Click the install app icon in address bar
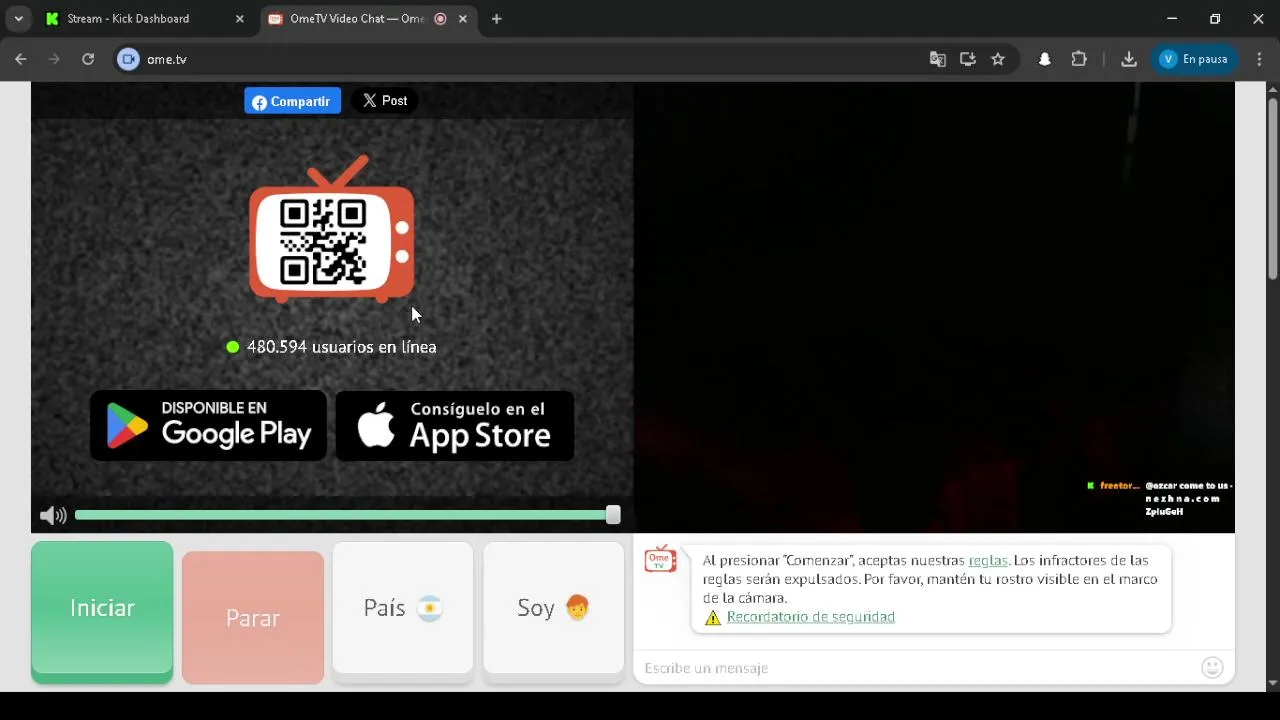 tap(967, 59)
